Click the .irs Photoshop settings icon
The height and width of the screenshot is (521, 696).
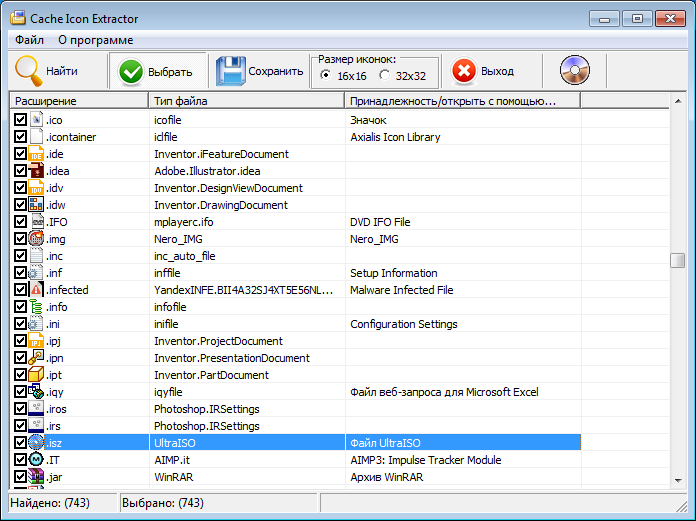pos(36,426)
